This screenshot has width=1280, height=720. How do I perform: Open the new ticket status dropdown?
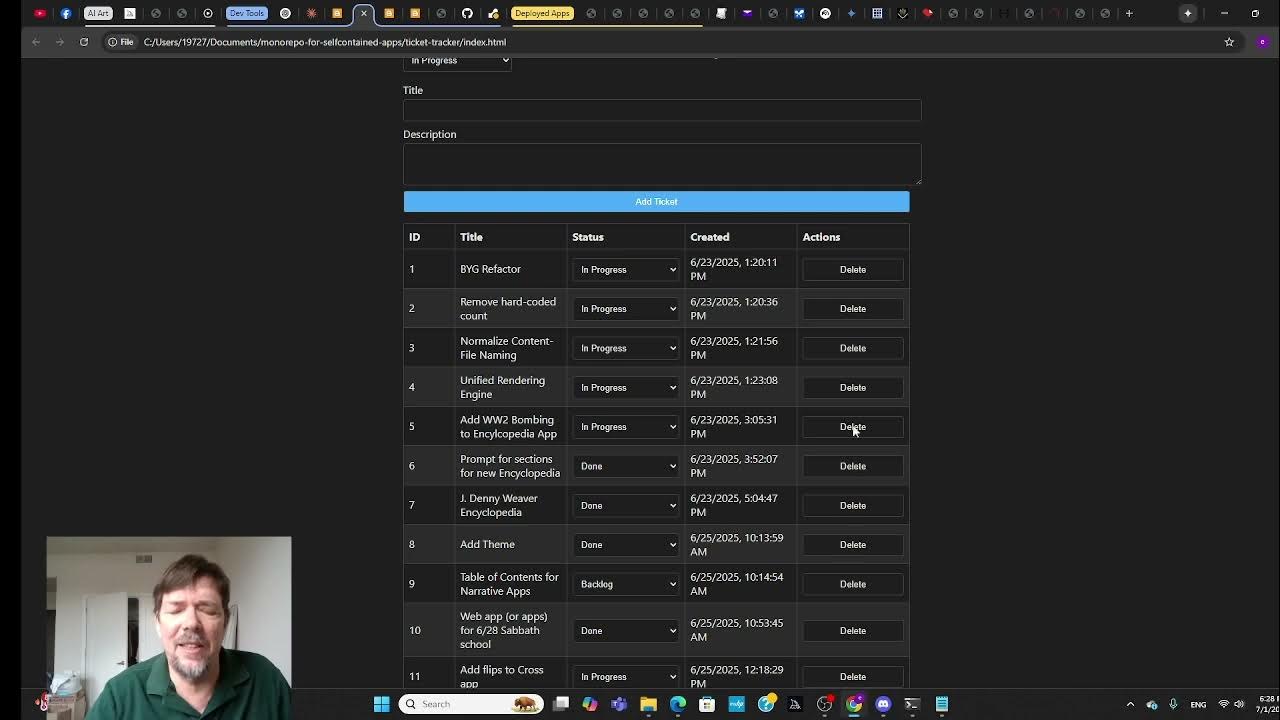457,60
